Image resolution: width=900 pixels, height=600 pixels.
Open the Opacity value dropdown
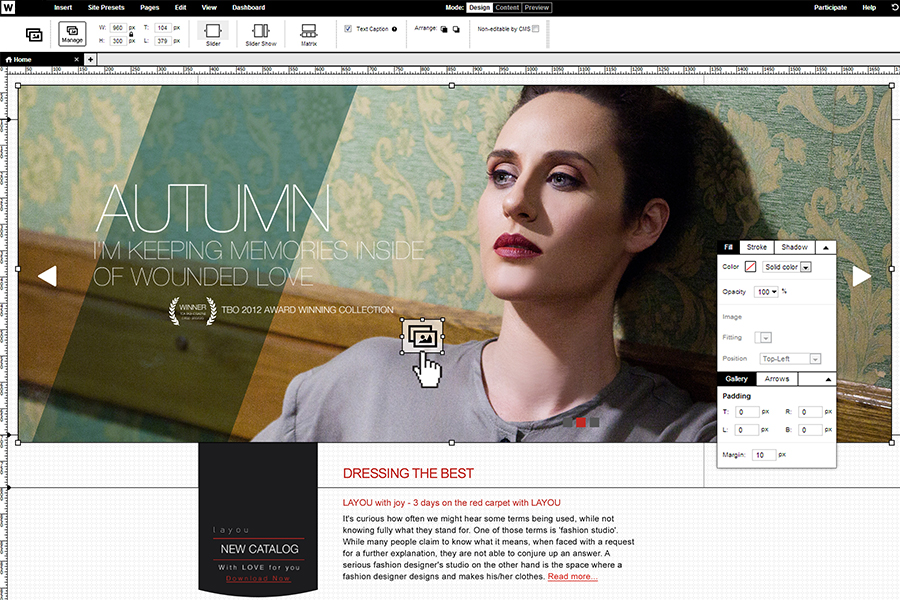pyautogui.click(x=767, y=292)
